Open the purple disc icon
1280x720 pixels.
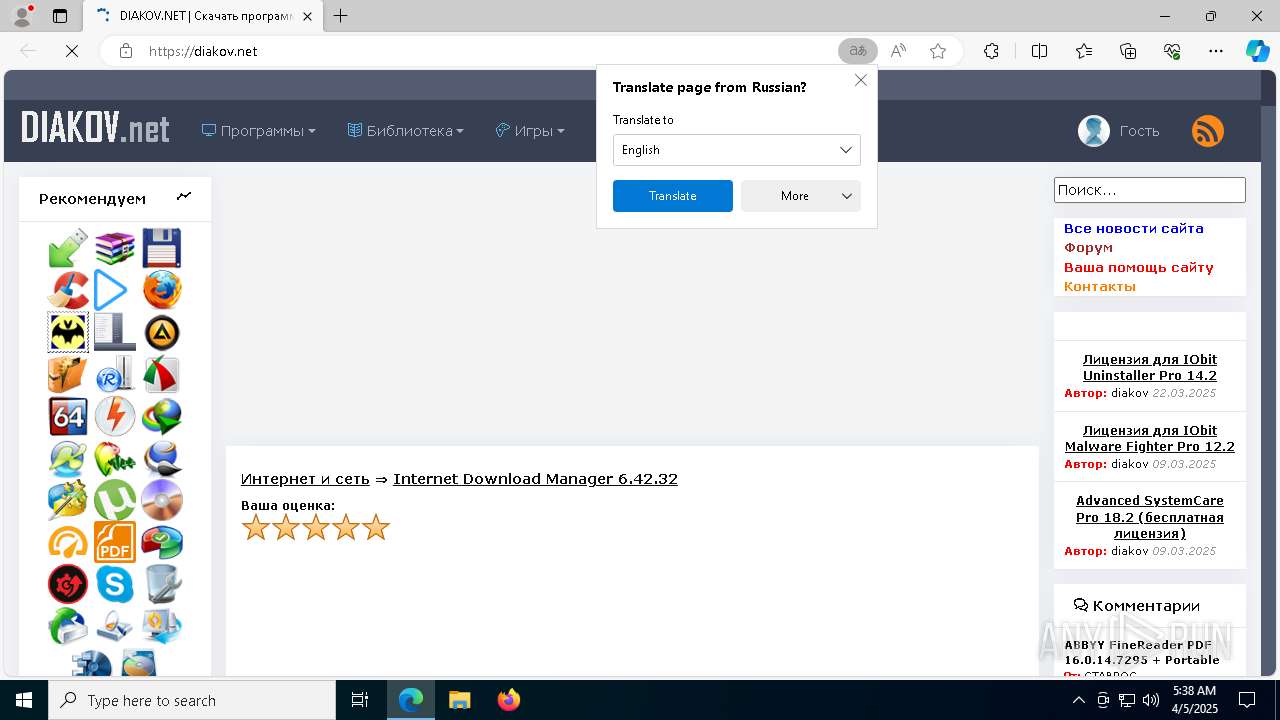pos(162,500)
